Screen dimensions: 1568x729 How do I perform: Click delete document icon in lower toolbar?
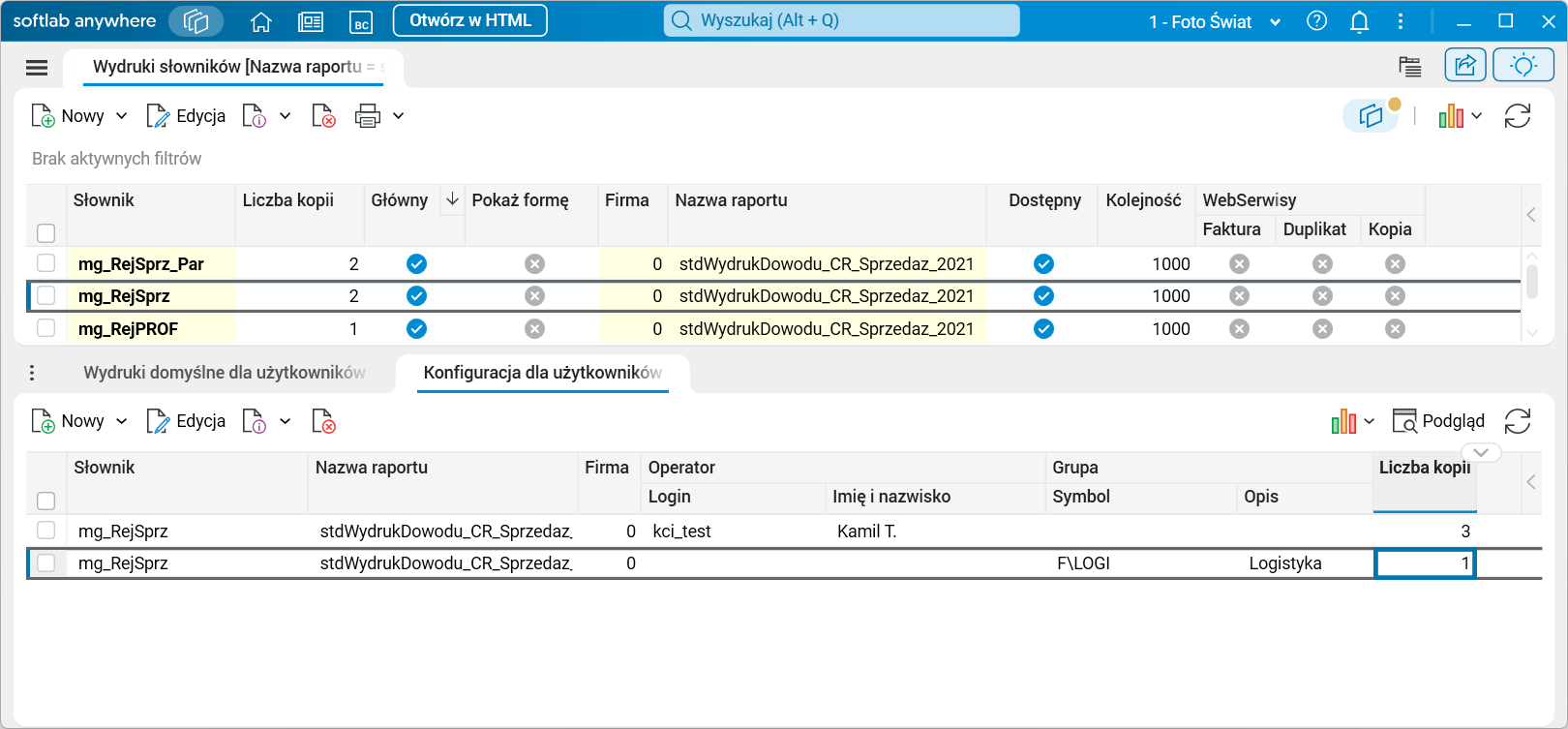[323, 421]
